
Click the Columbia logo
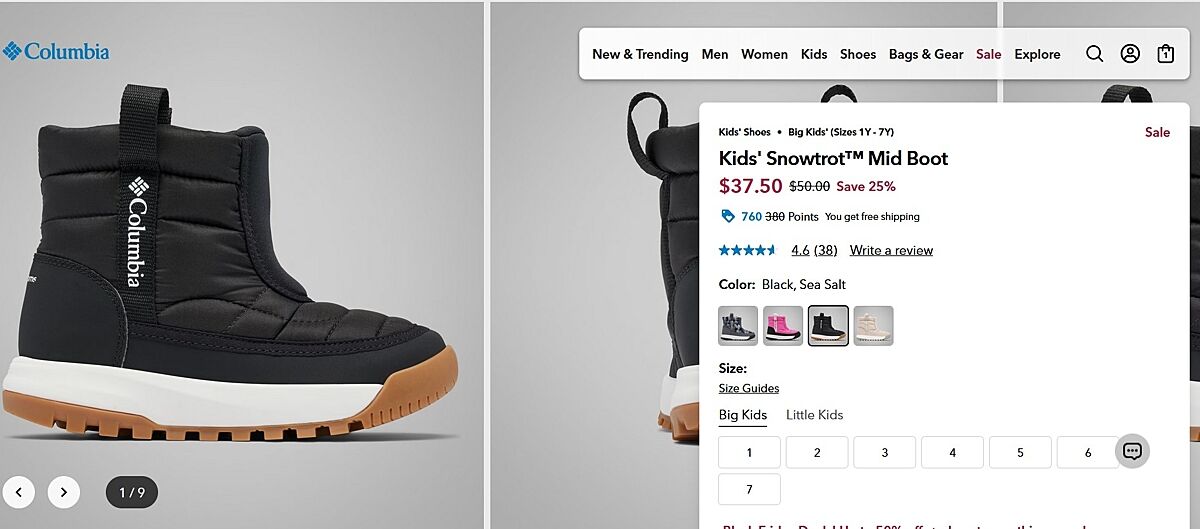pyautogui.click(x=56, y=51)
